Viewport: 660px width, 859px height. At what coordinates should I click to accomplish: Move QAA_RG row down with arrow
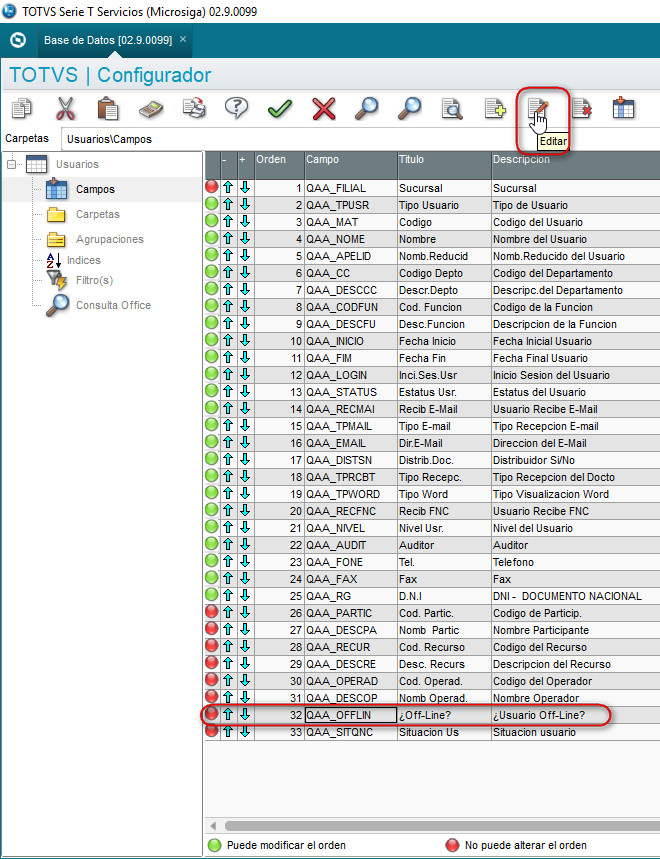click(x=245, y=595)
